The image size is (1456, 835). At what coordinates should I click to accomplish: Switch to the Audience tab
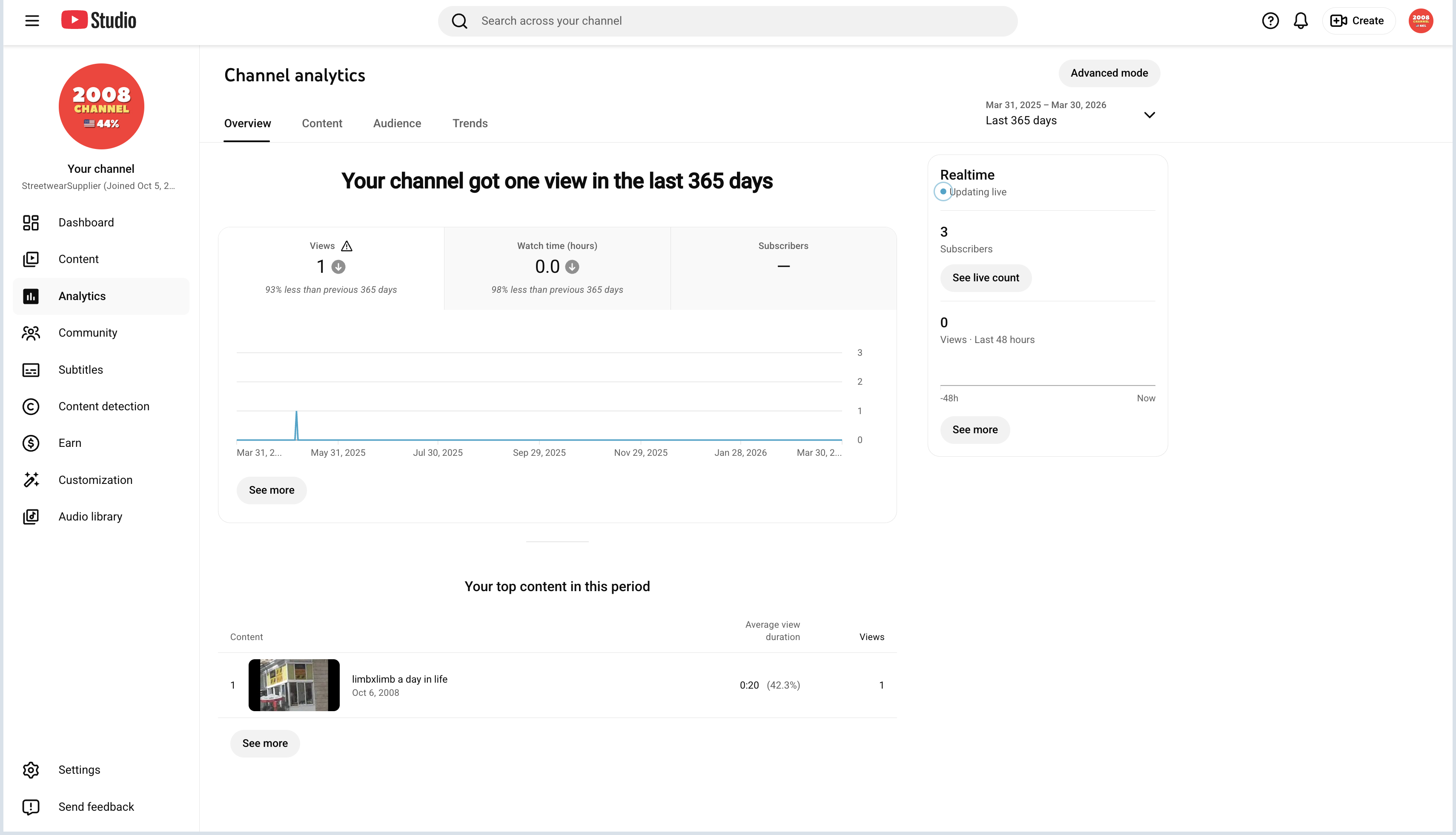coord(397,123)
